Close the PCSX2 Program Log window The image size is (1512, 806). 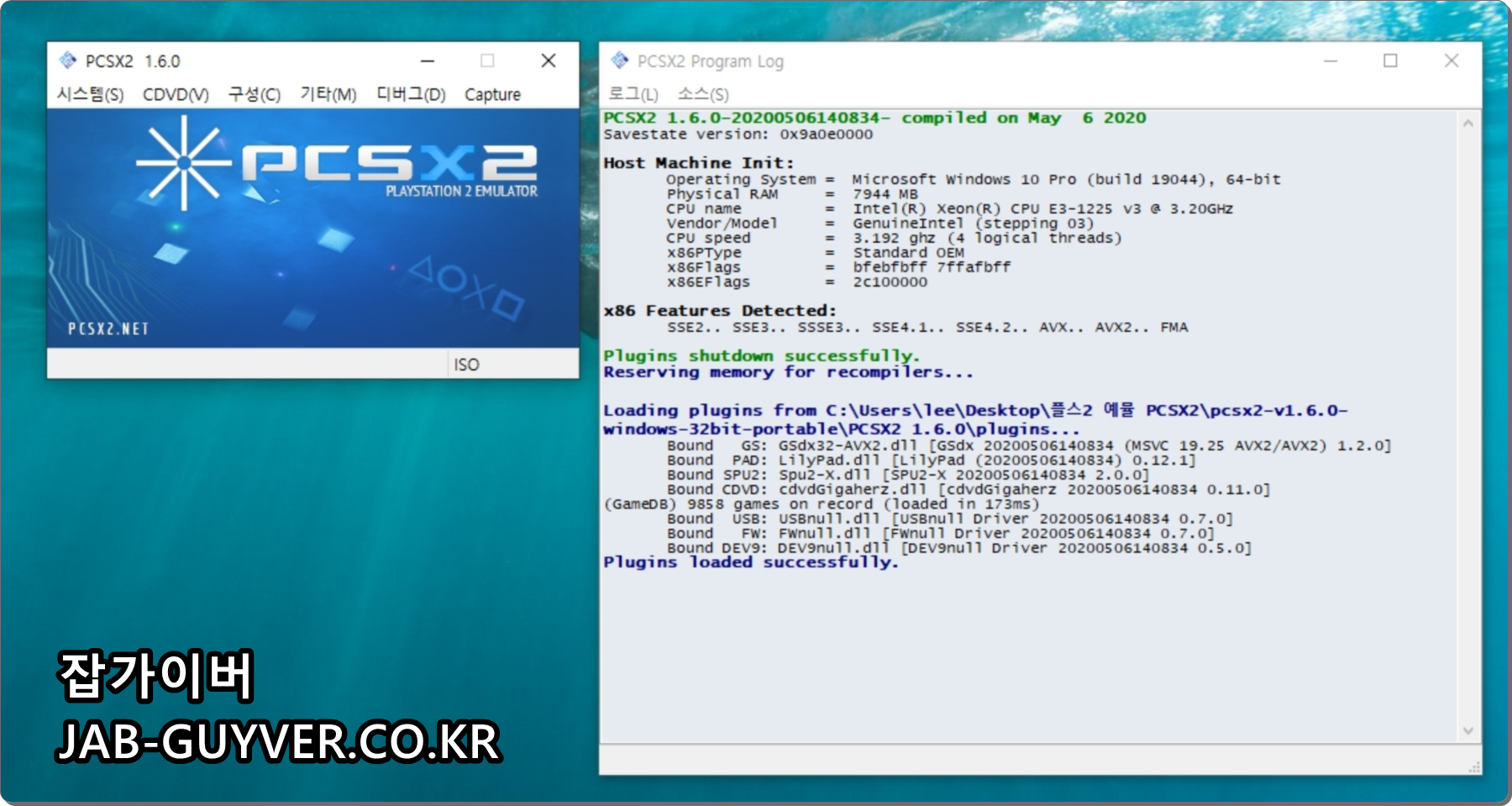point(1452,61)
